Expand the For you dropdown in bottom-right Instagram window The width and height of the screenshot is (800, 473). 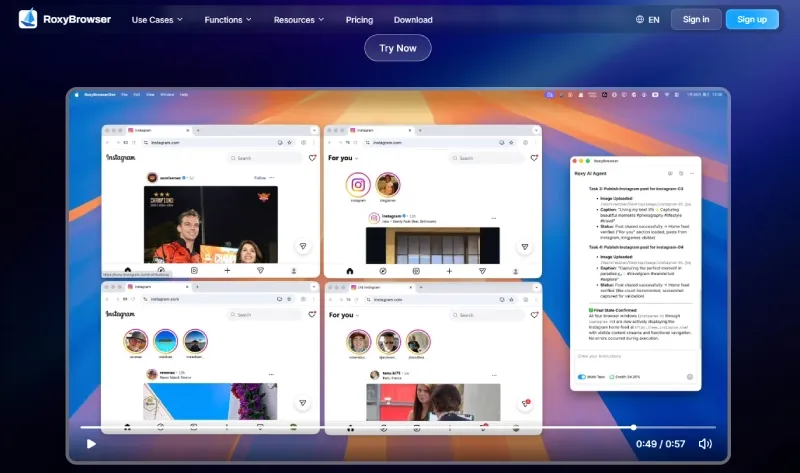[x=343, y=315]
